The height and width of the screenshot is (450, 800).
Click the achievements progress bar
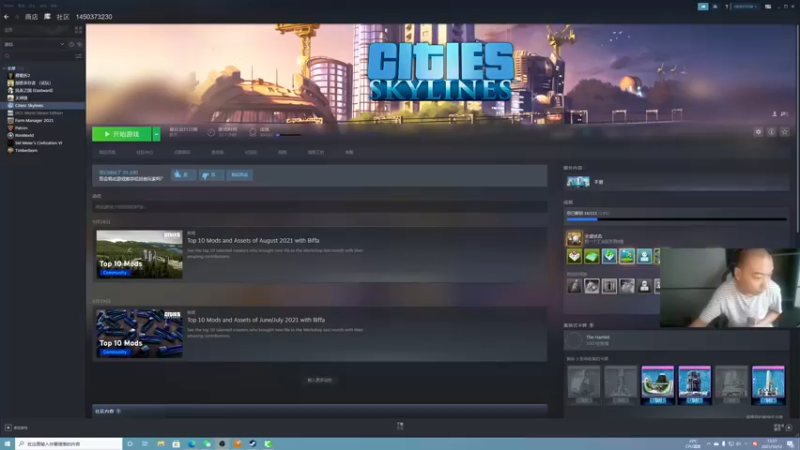coord(676,219)
